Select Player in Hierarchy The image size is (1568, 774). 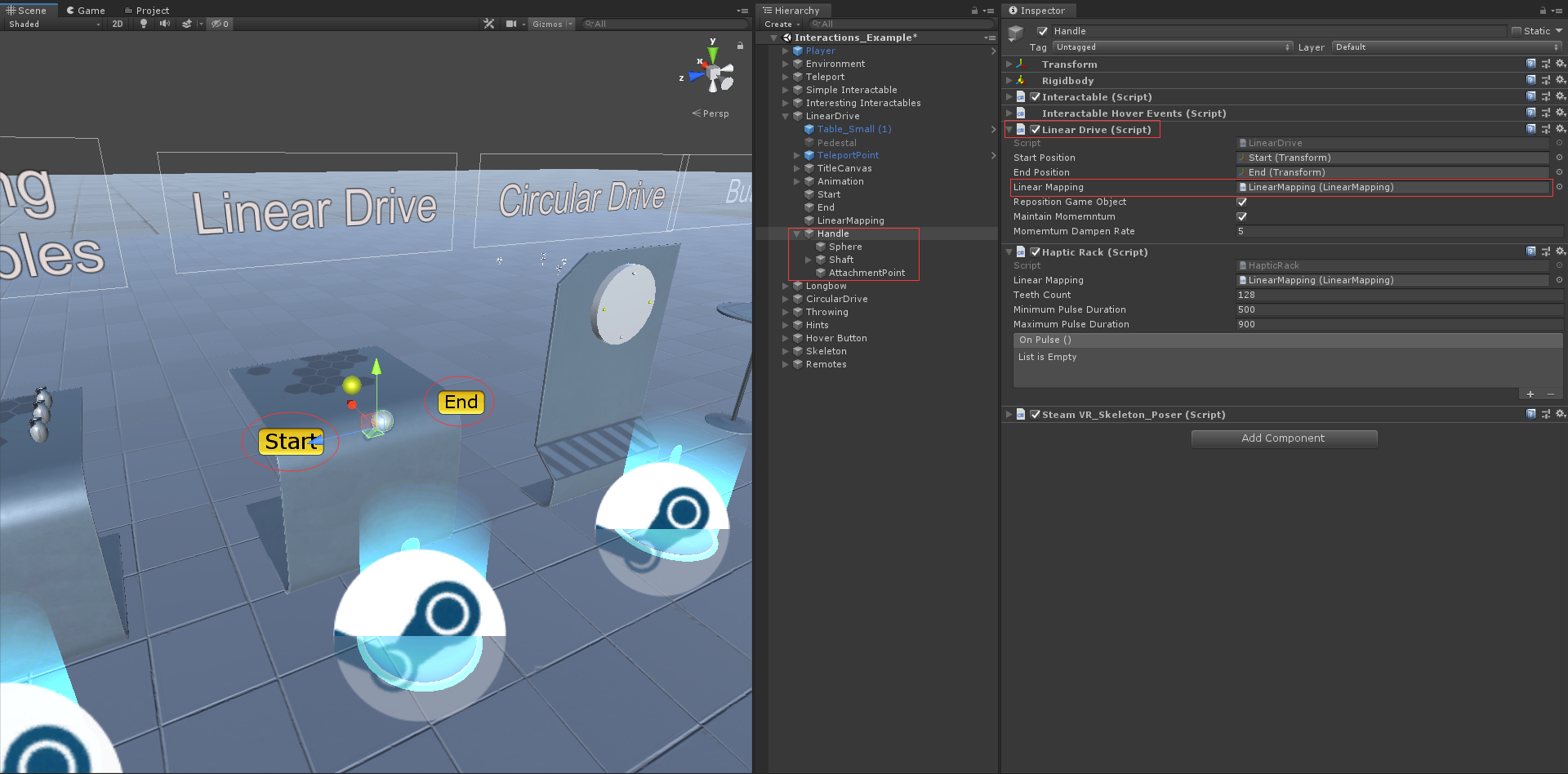(820, 51)
